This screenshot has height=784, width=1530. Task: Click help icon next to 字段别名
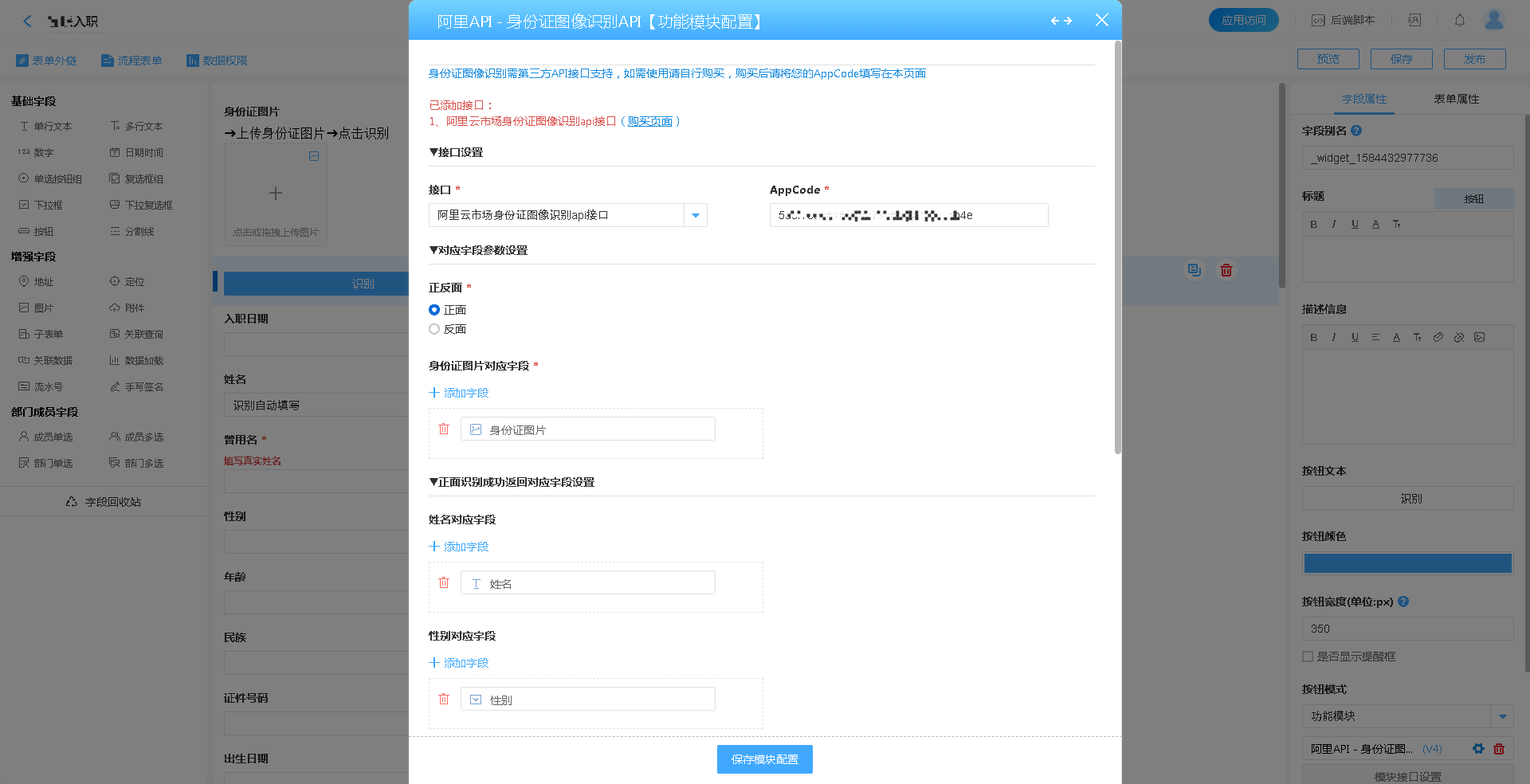tap(1356, 131)
